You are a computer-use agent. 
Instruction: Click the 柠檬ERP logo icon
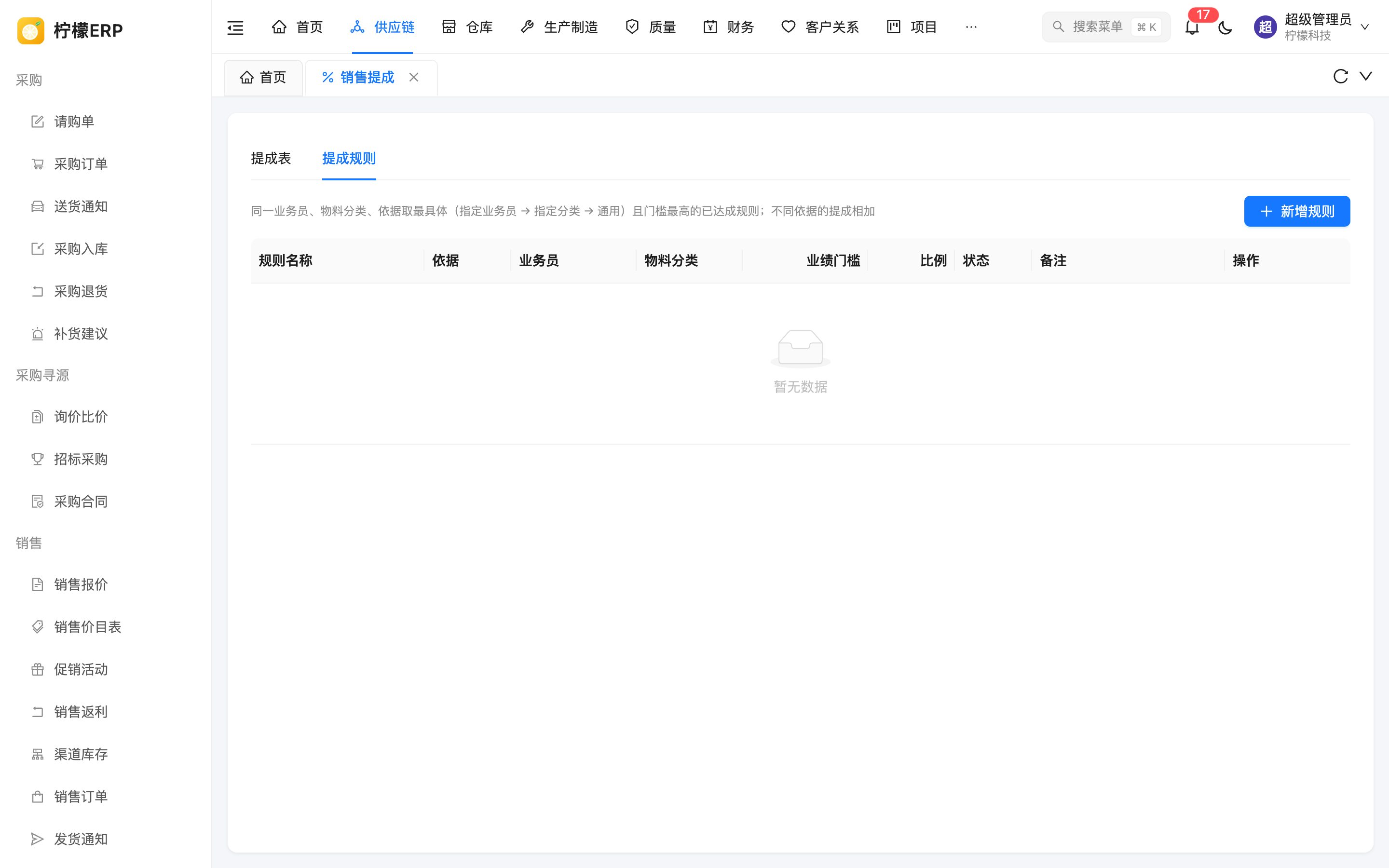(31, 30)
